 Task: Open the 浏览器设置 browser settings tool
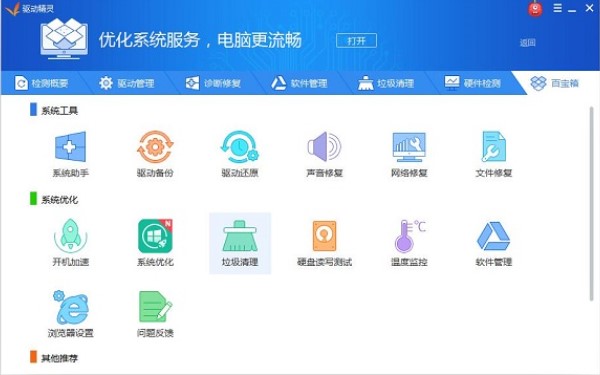tap(70, 314)
